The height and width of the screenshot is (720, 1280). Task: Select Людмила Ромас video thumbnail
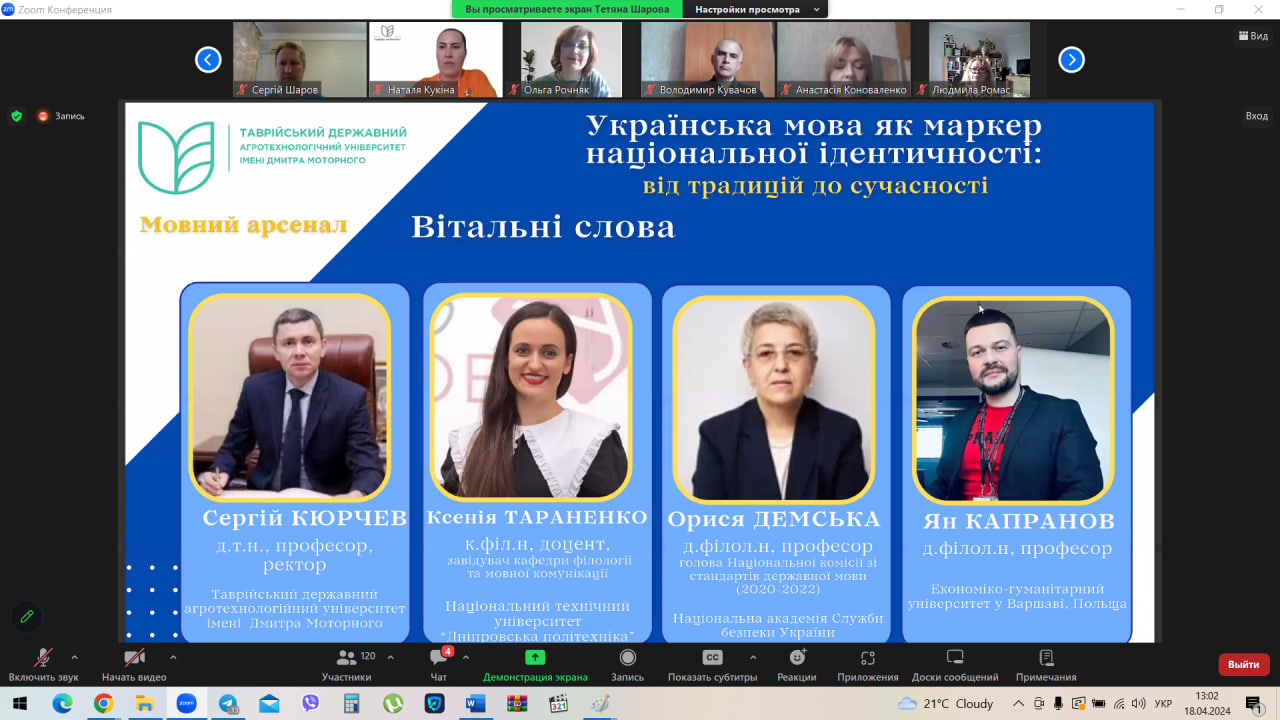click(x=979, y=60)
